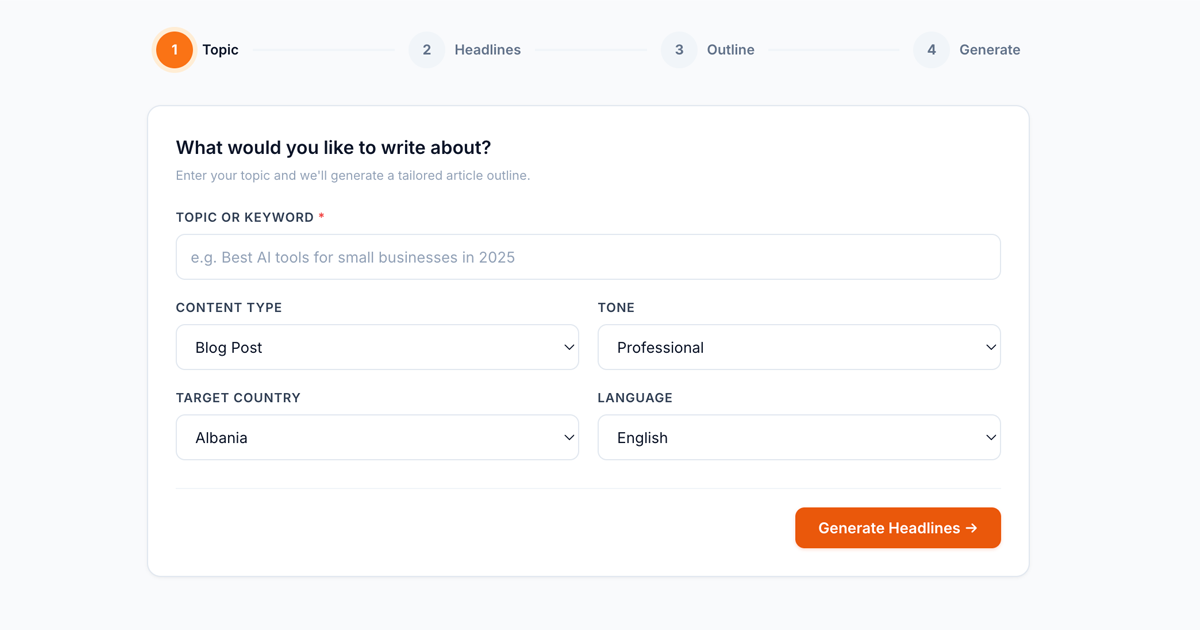Click the step 4 number circle
This screenshot has width=1200, height=630.
click(931, 50)
